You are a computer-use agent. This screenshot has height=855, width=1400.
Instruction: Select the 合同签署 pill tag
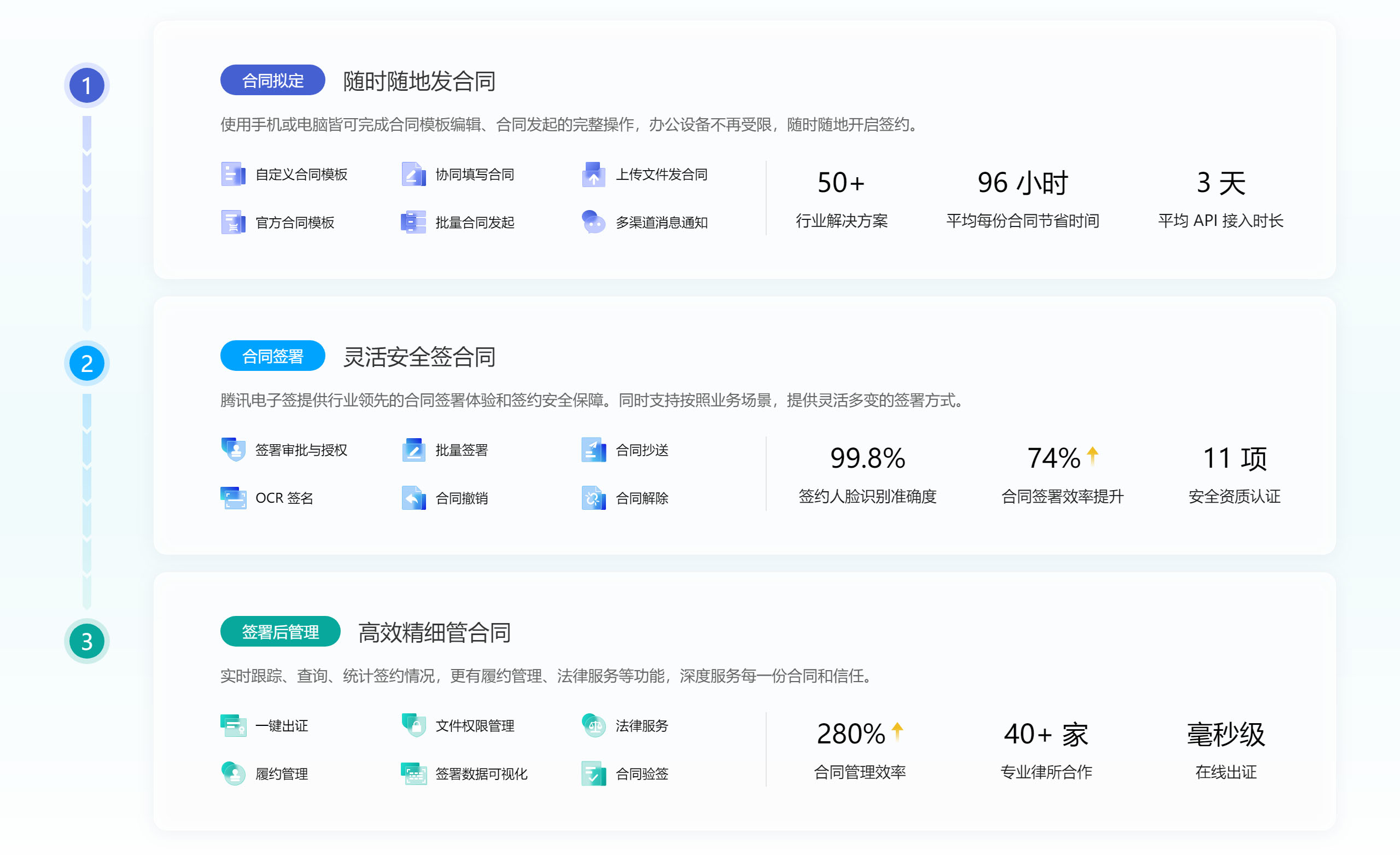pos(273,357)
